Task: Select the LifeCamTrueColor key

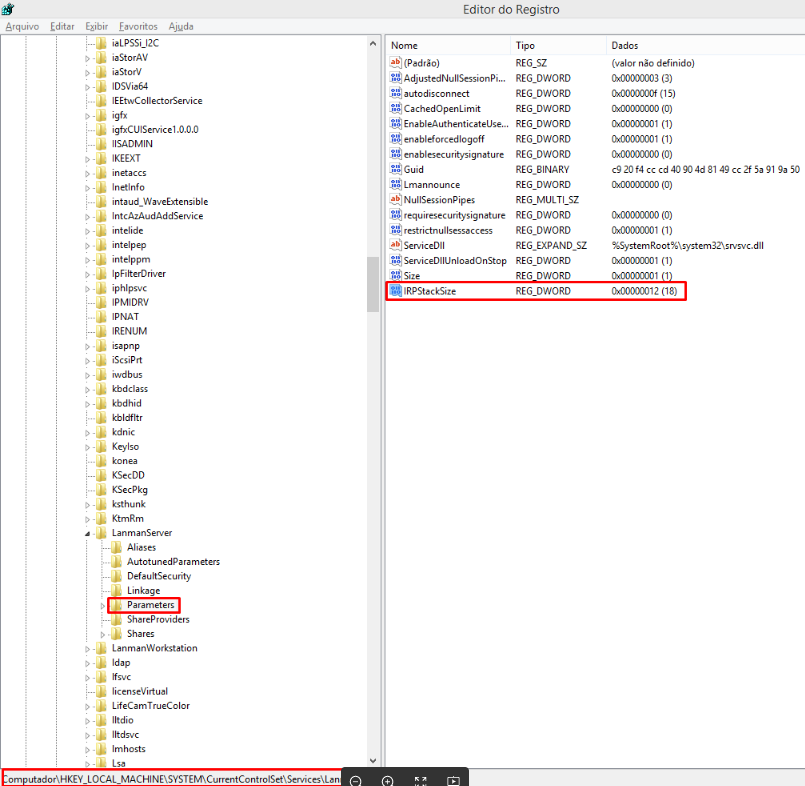Action: coord(151,705)
